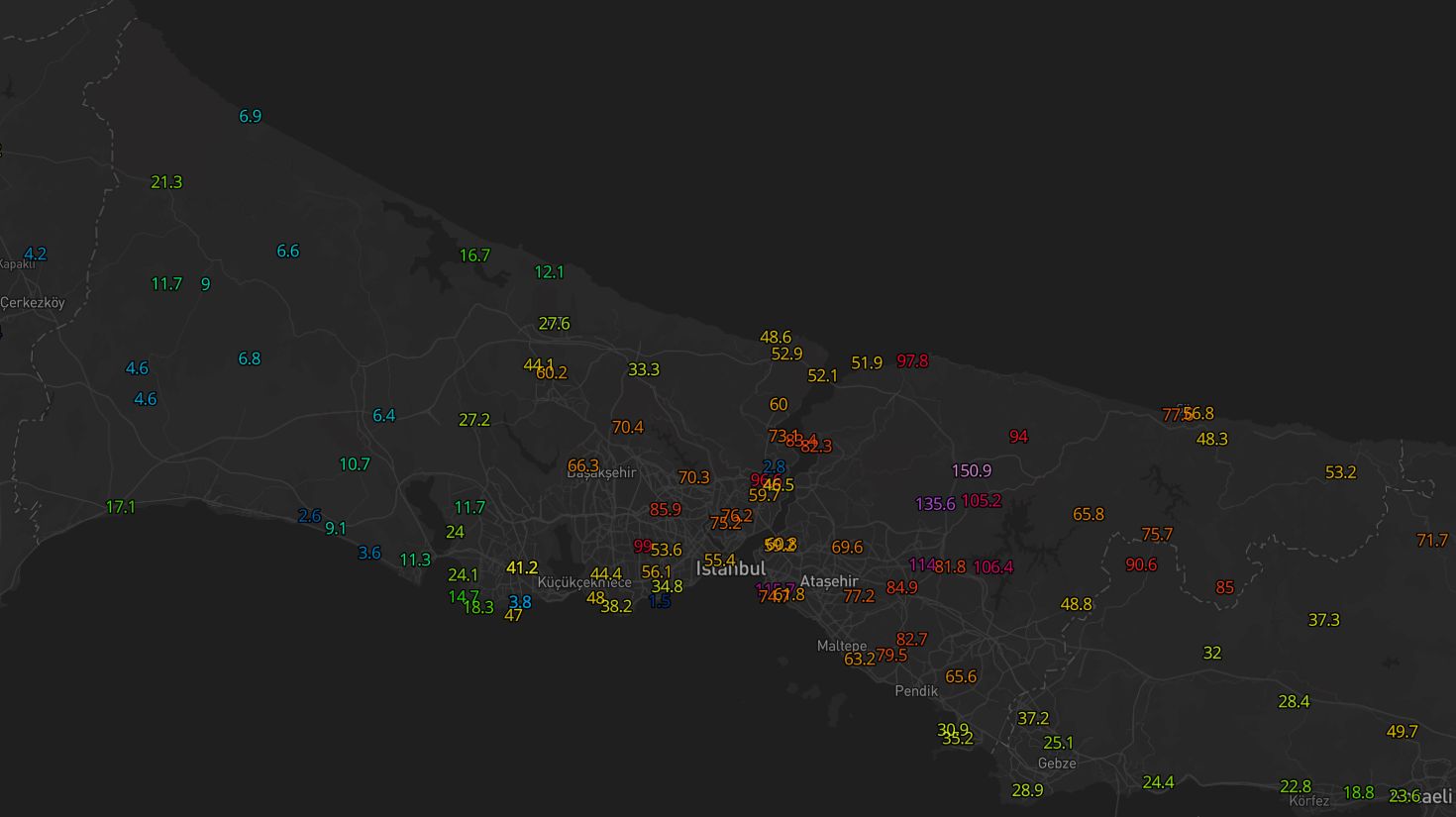Click the 12.1 reading
Viewport: 1456px width, 817px height.
pos(549,272)
